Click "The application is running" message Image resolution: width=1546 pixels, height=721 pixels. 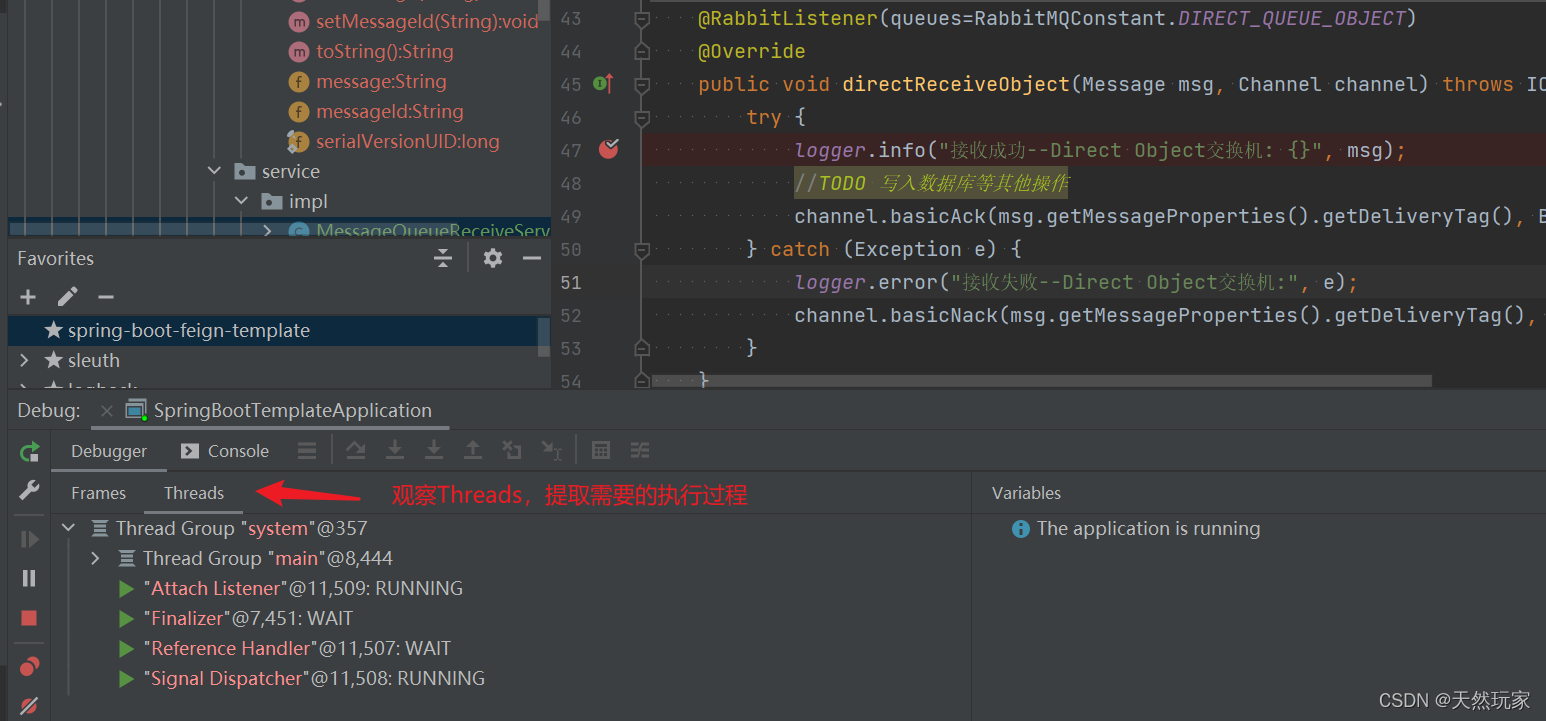point(1148,528)
